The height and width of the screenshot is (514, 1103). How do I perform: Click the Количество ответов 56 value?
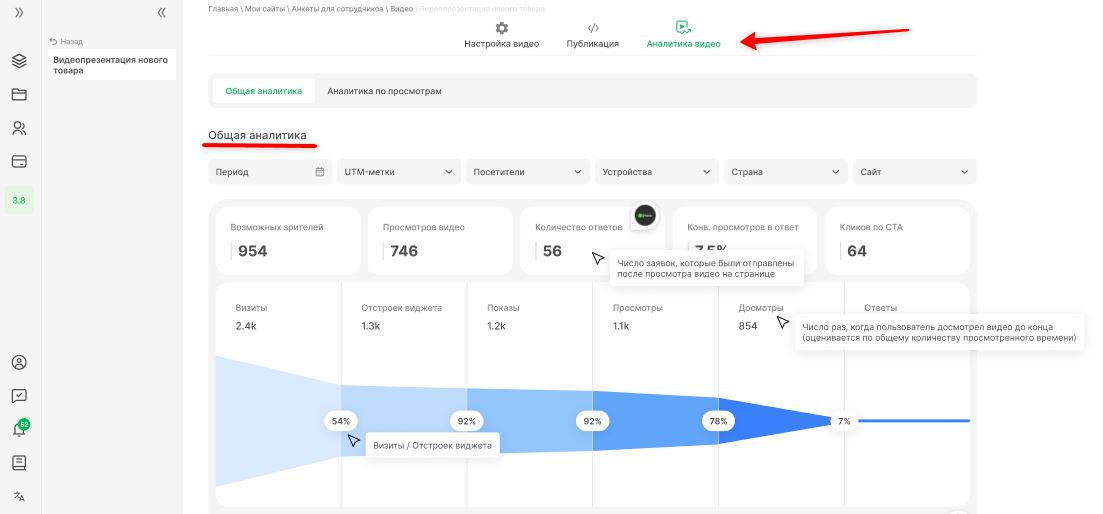click(552, 251)
